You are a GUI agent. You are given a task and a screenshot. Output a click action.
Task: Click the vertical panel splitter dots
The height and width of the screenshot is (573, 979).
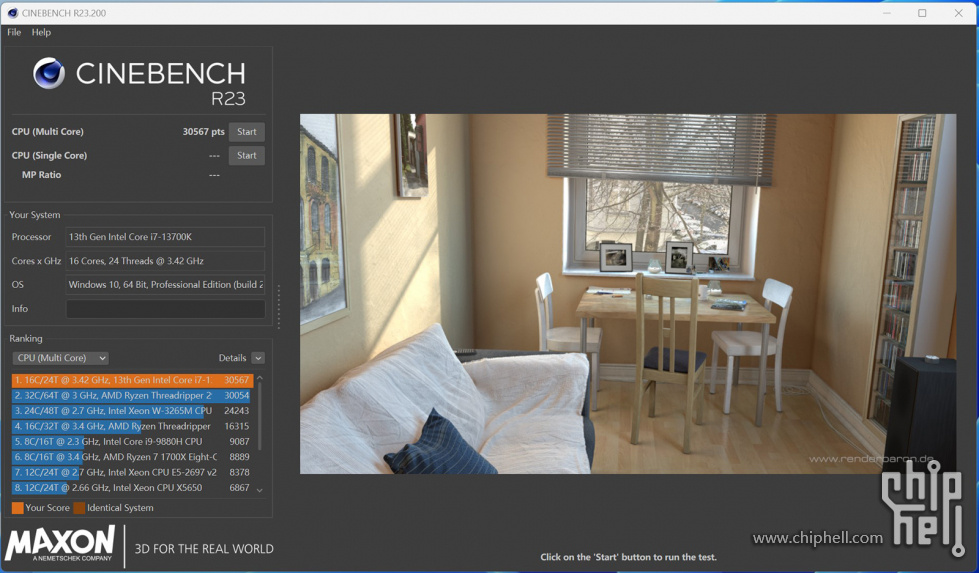tap(278, 306)
